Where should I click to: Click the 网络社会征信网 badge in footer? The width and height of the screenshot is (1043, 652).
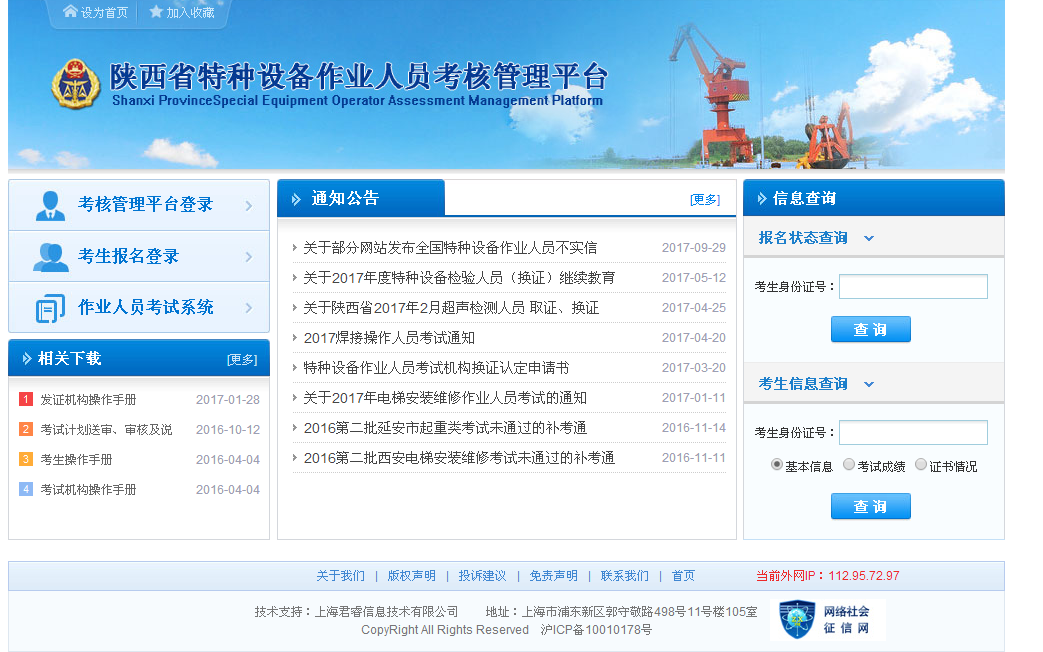[828, 620]
